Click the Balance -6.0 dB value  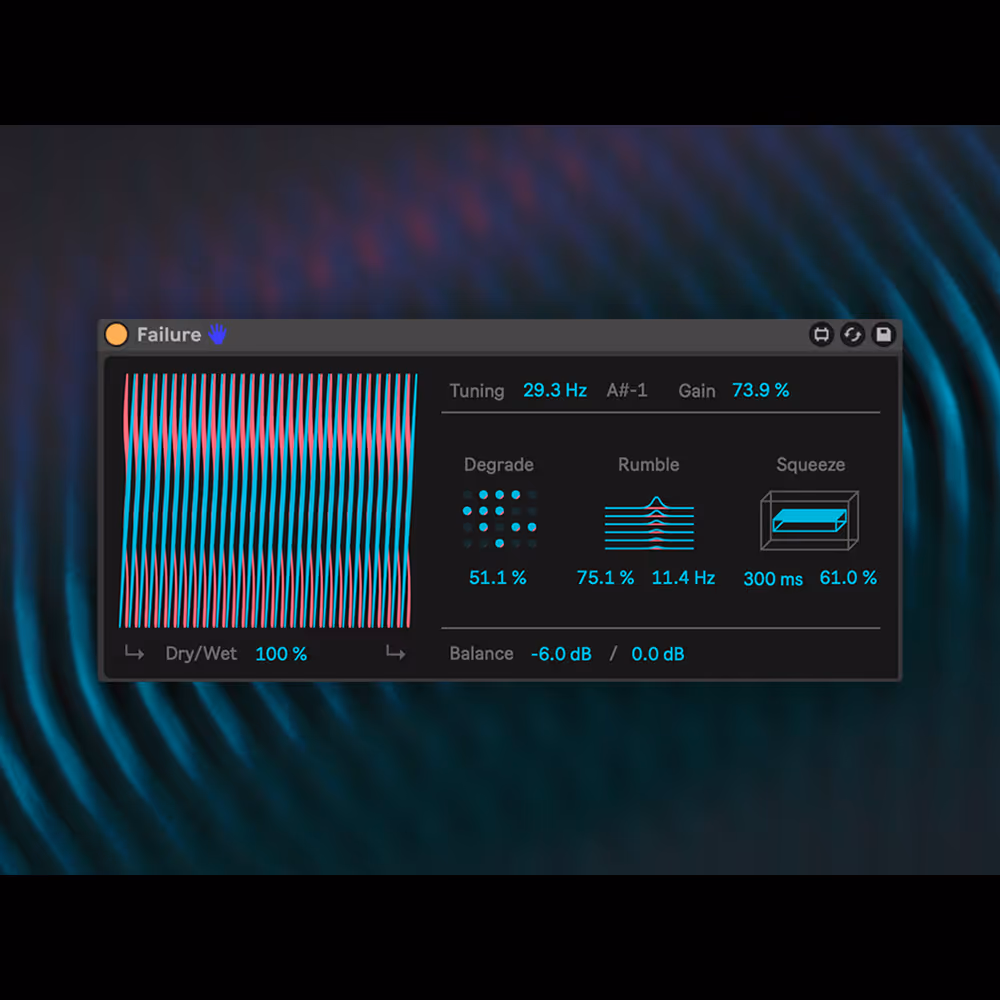click(x=561, y=654)
